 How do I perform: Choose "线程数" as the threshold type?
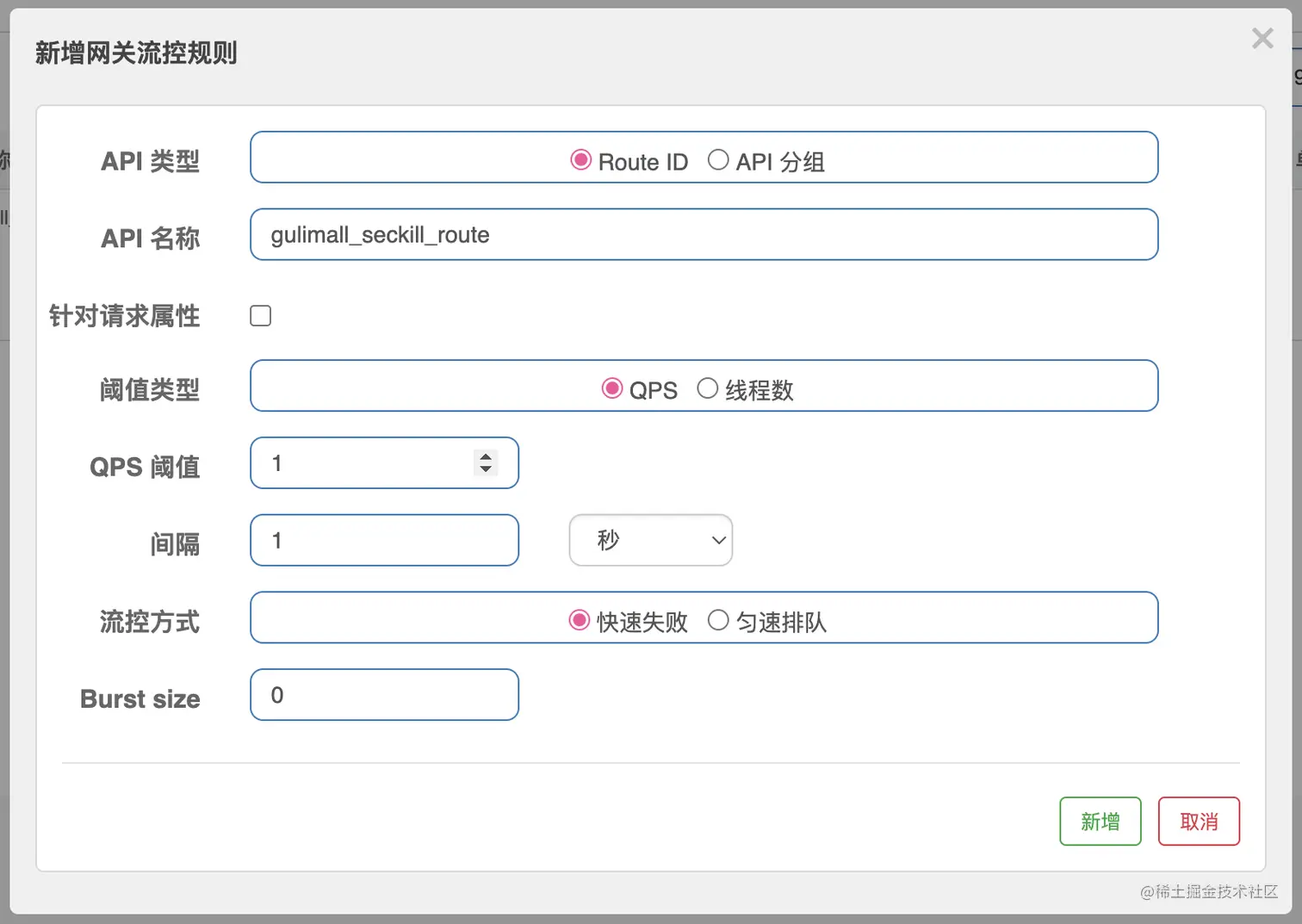pyautogui.click(x=708, y=388)
